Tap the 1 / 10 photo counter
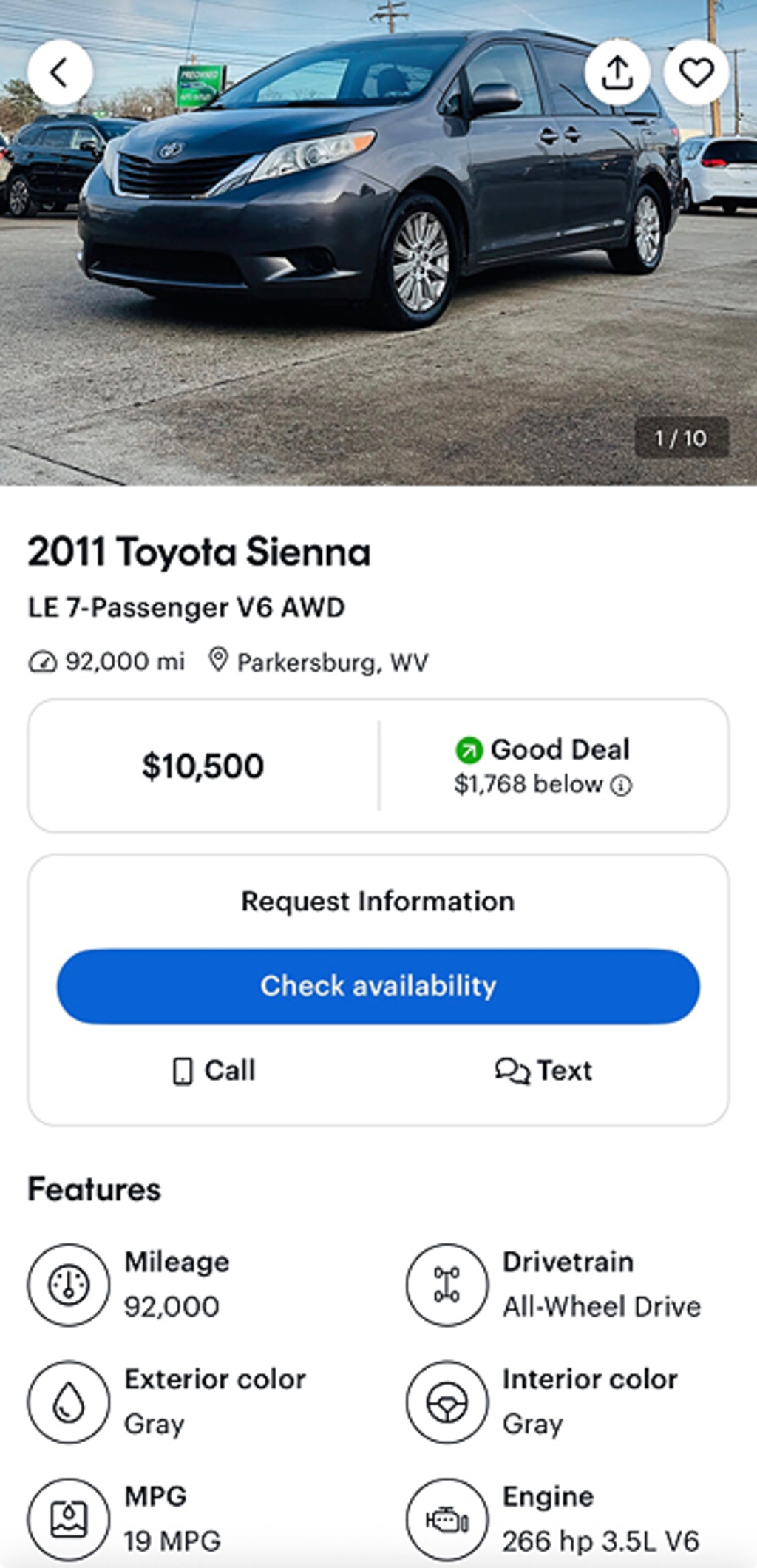Screen dimensions: 757x1568 click(x=681, y=438)
